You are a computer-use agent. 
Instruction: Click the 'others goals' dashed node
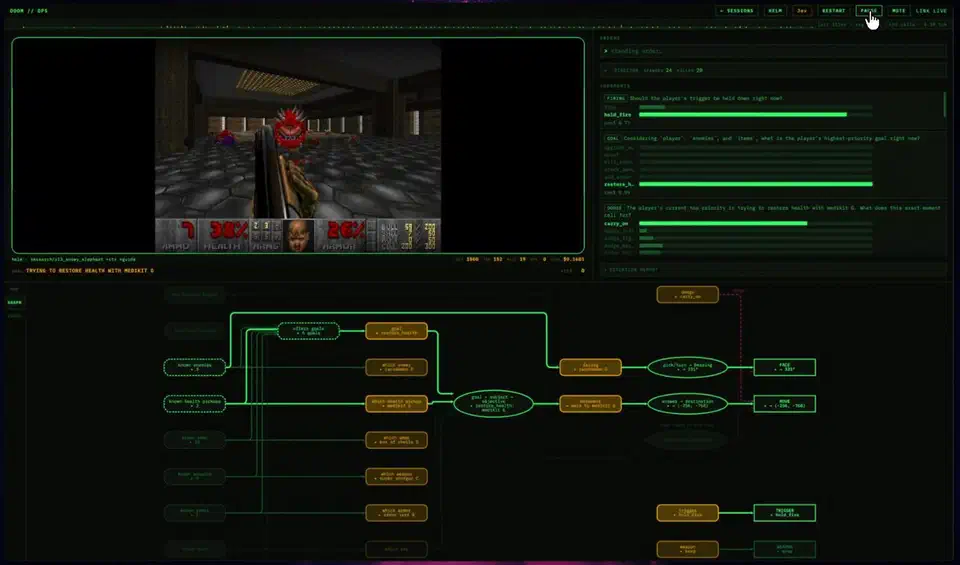308,331
